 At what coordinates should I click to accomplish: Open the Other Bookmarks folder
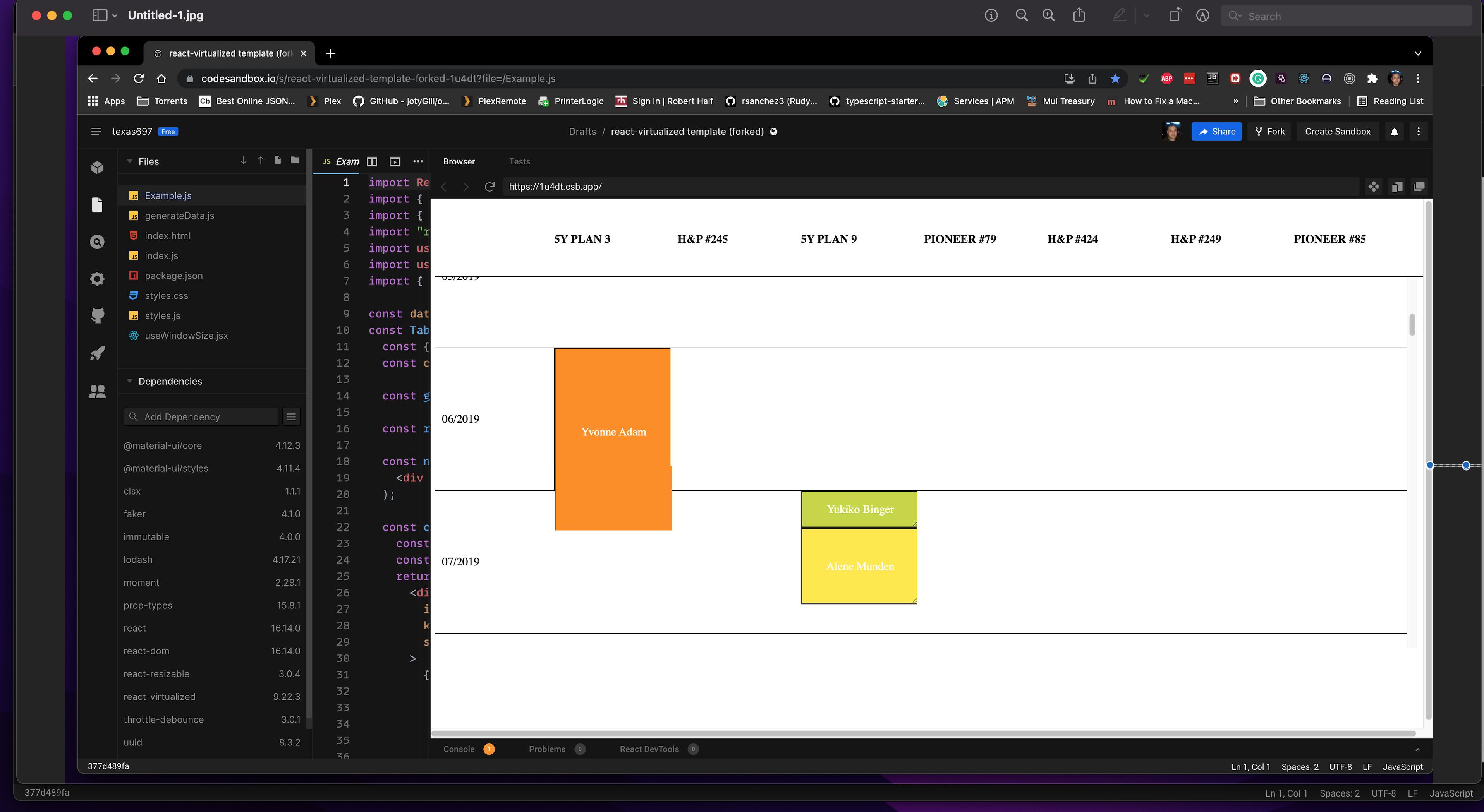point(1297,101)
